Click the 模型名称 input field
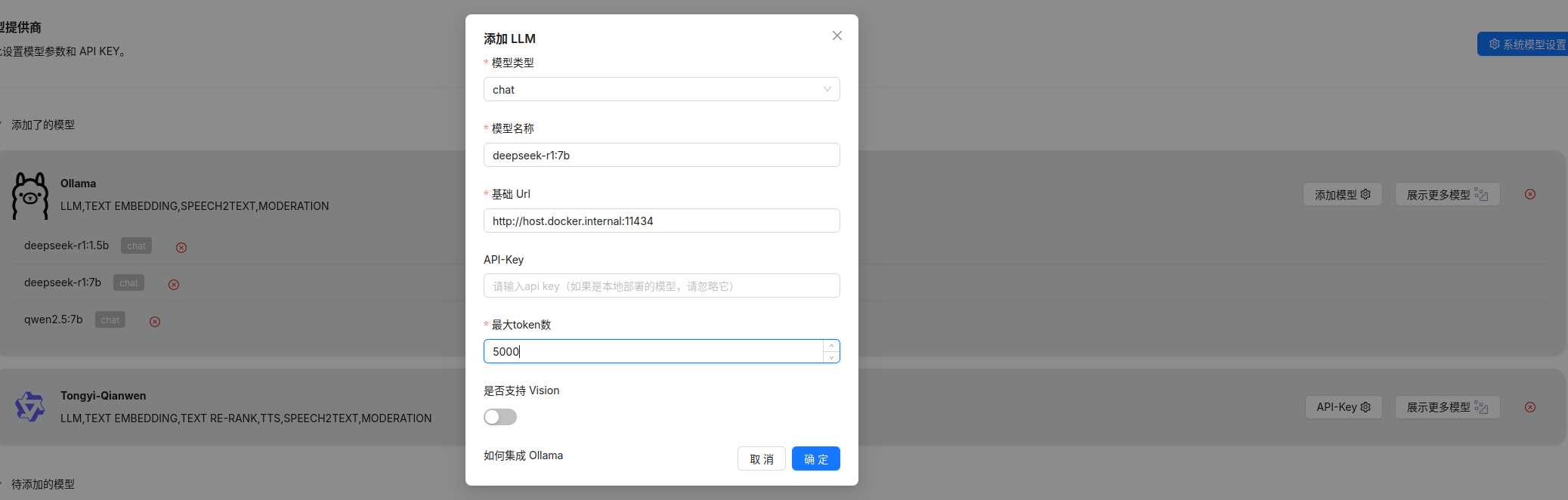The height and width of the screenshot is (500, 1568). coord(661,155)
